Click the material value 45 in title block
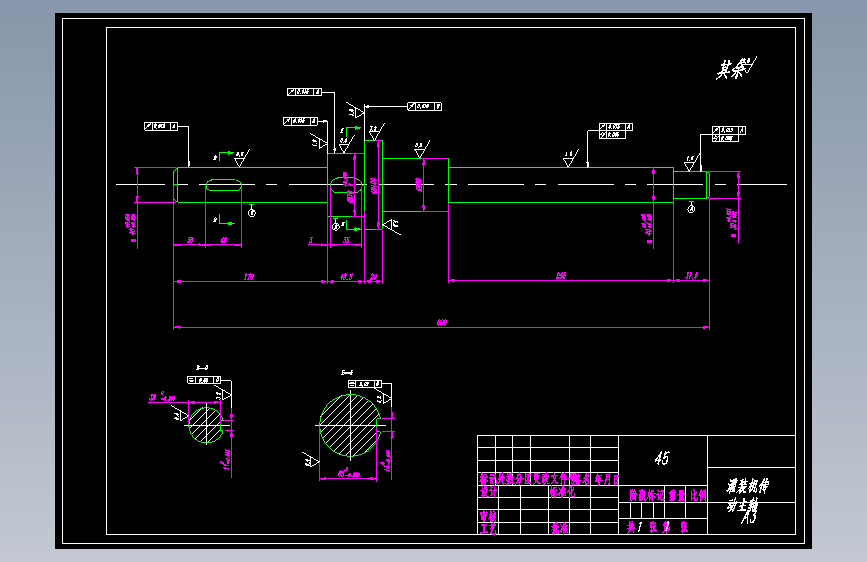 coord(662,457)
